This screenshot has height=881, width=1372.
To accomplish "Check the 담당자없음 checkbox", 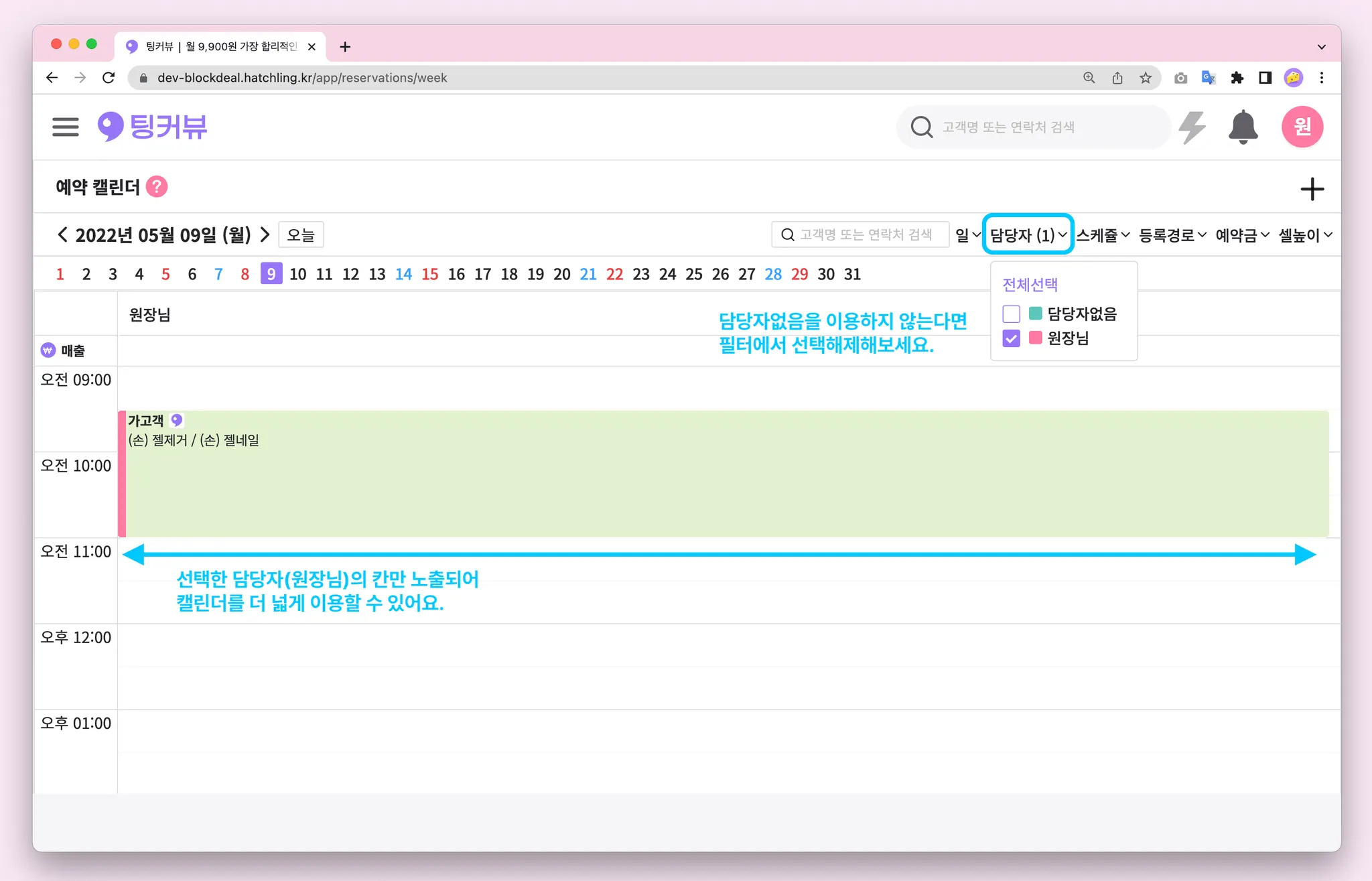I will (x=1011, y=314).
